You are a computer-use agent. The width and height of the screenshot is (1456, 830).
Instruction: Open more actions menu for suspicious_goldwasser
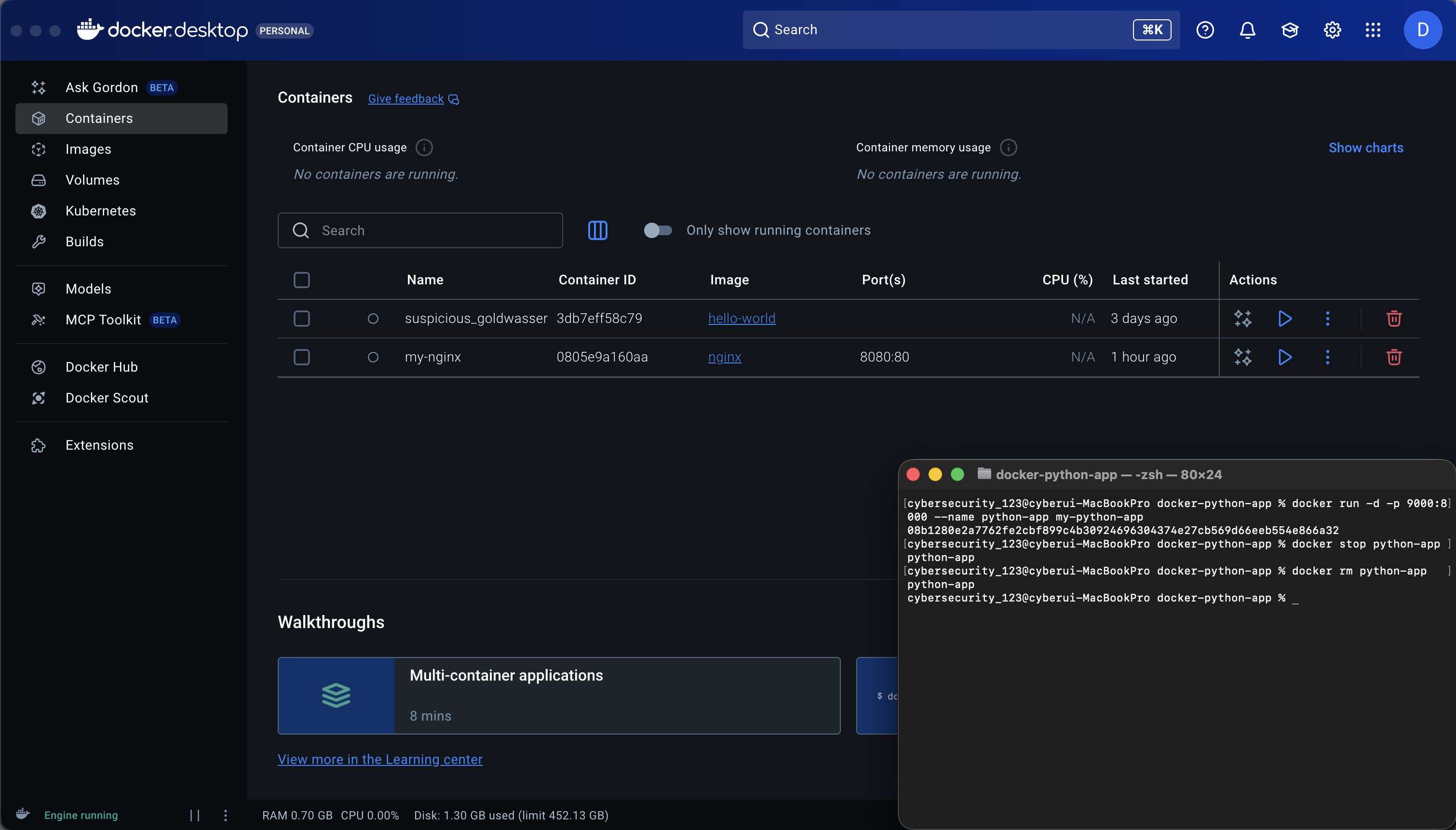1327,319
